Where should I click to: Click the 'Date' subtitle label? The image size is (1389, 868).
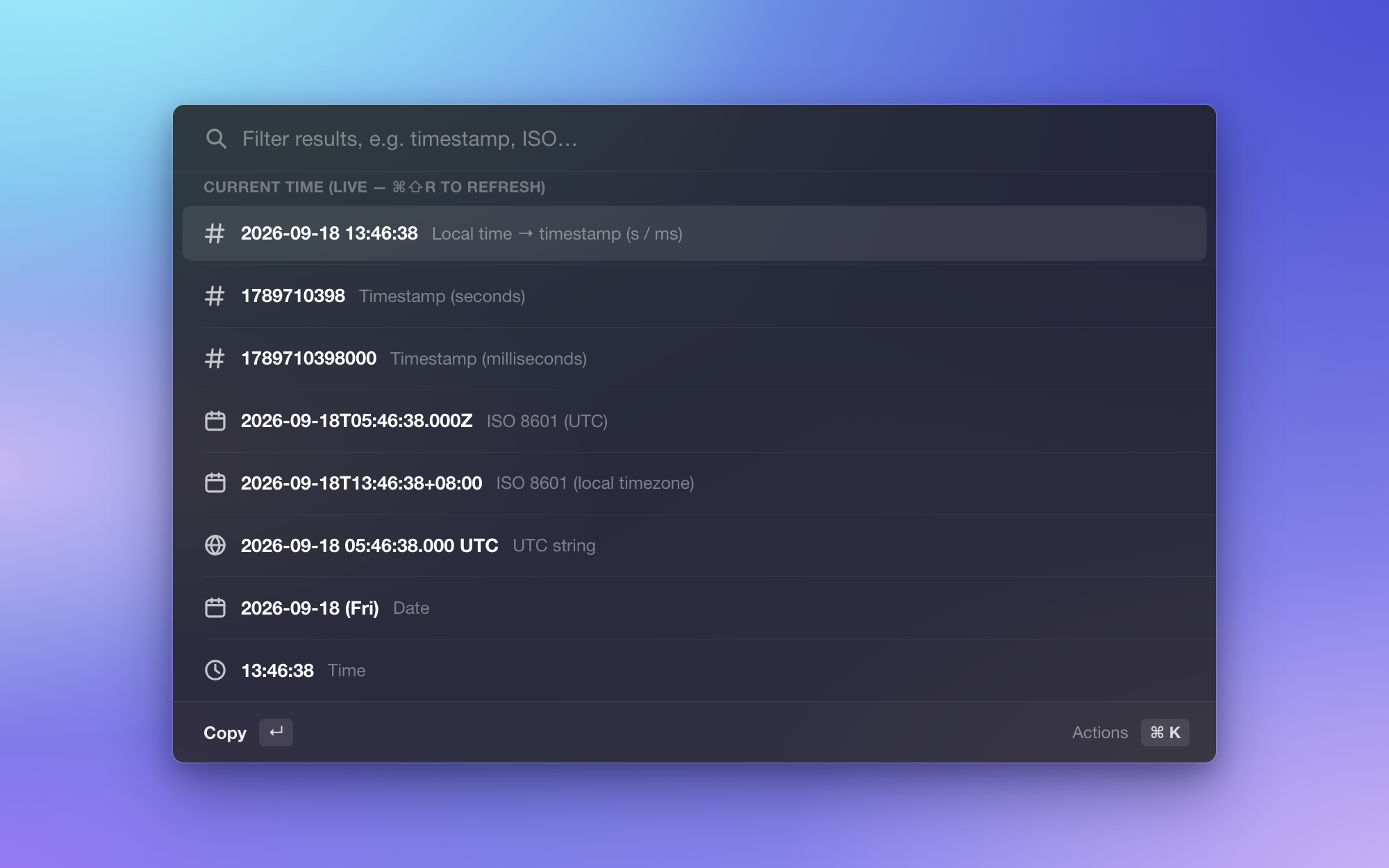click(x=411, y=608)
